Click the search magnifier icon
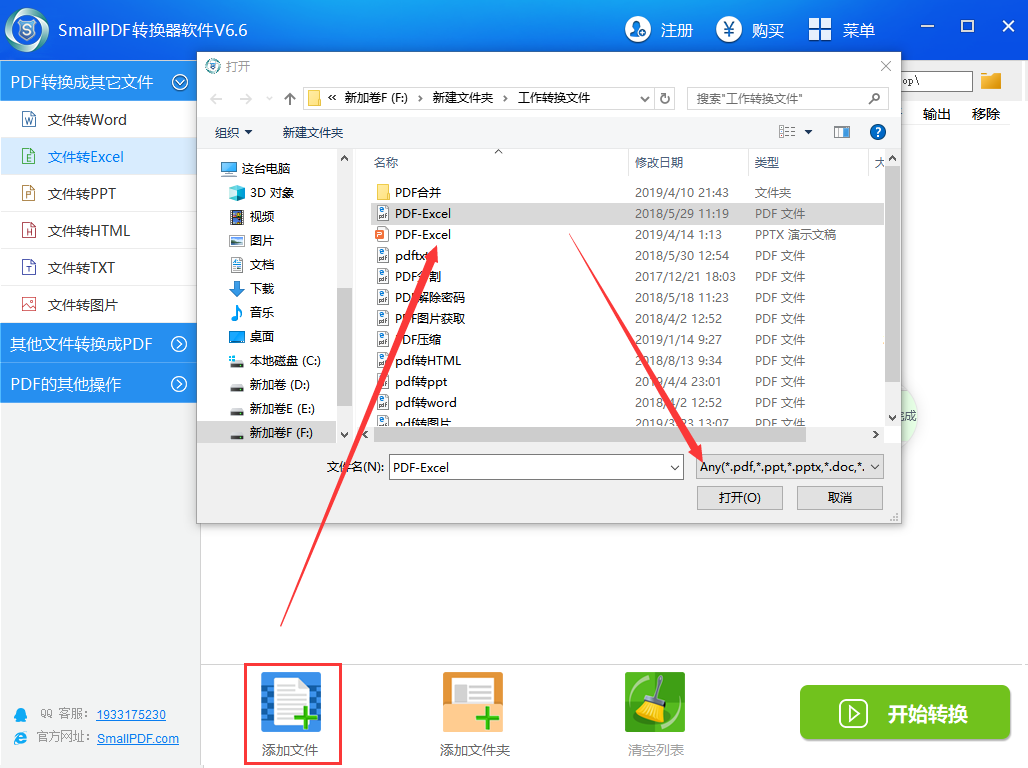The height and width of the screenshot is (768, 1028). [x=874, y=98]
